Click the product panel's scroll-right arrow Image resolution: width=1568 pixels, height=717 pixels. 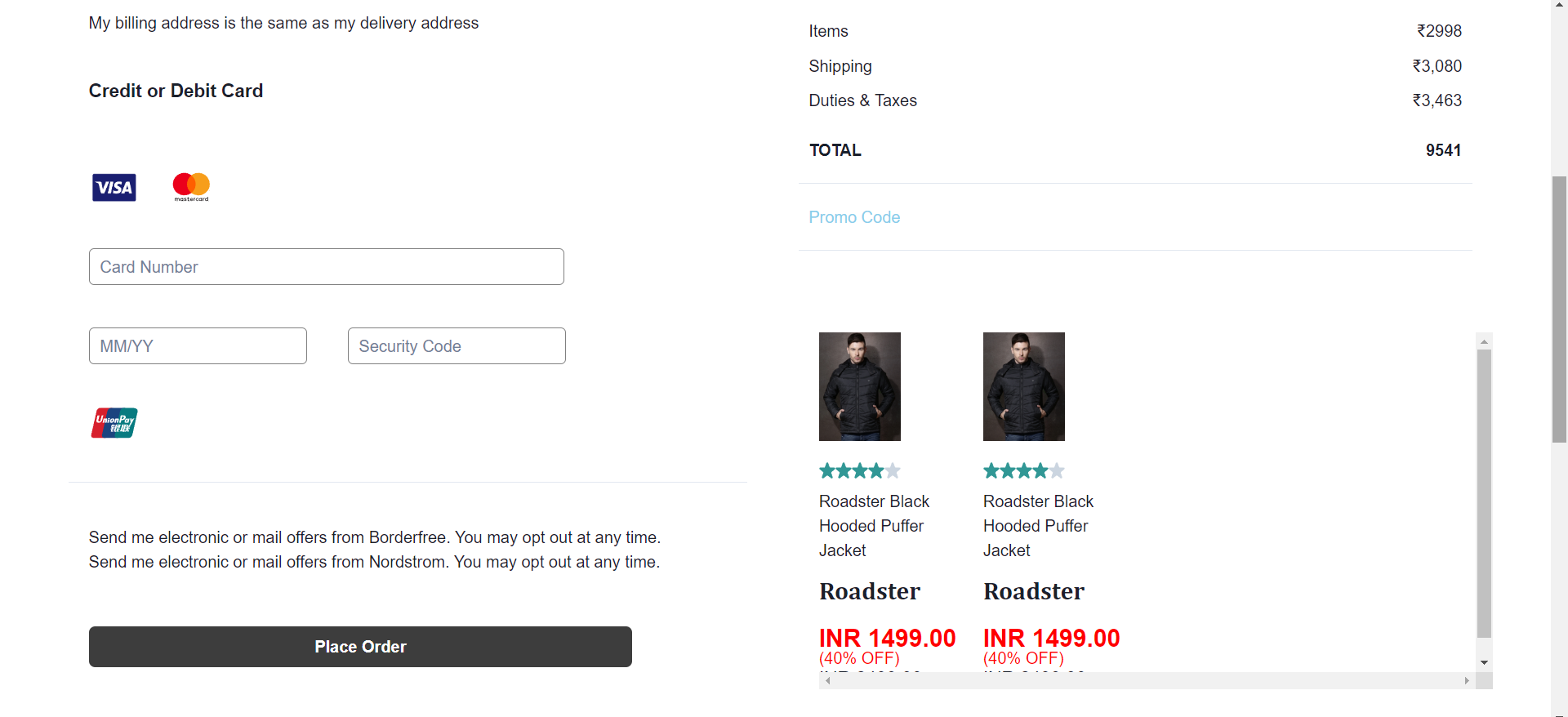[1467, 680]
